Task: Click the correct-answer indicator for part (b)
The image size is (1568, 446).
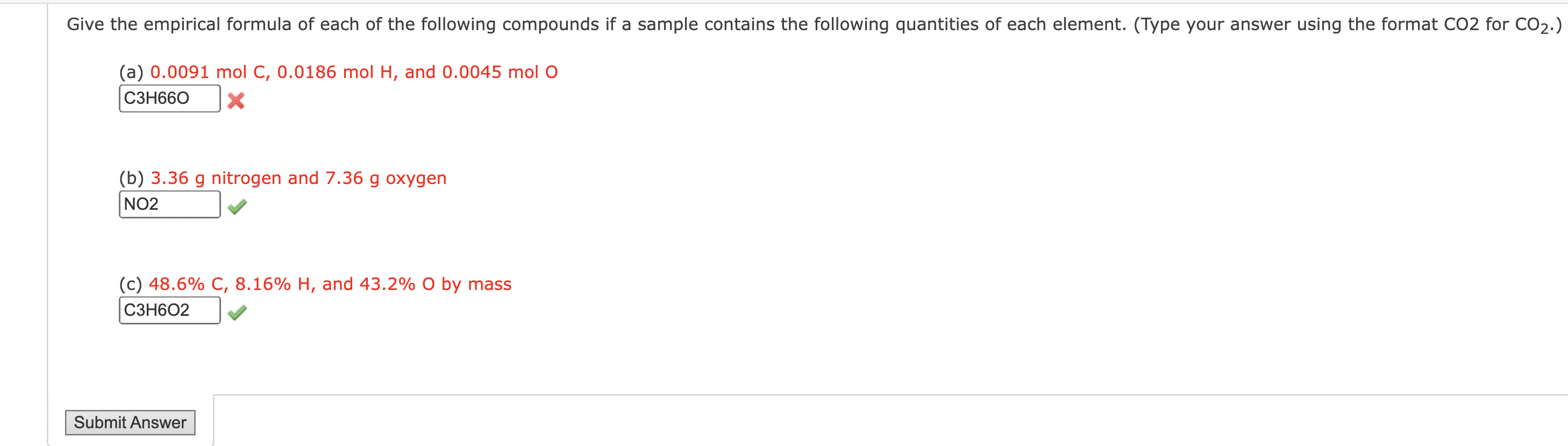Action: pos(237,207)
